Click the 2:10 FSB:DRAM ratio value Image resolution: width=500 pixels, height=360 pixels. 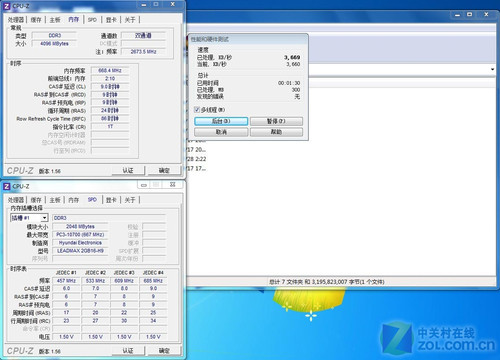[110, 79]
